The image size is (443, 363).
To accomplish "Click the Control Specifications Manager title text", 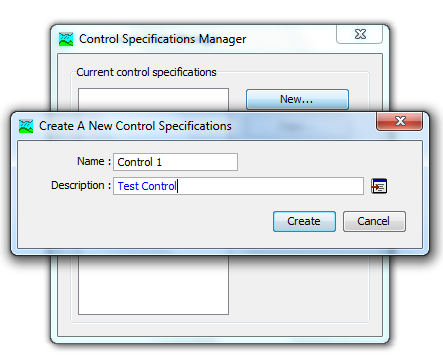I will [x=163, y=39].
